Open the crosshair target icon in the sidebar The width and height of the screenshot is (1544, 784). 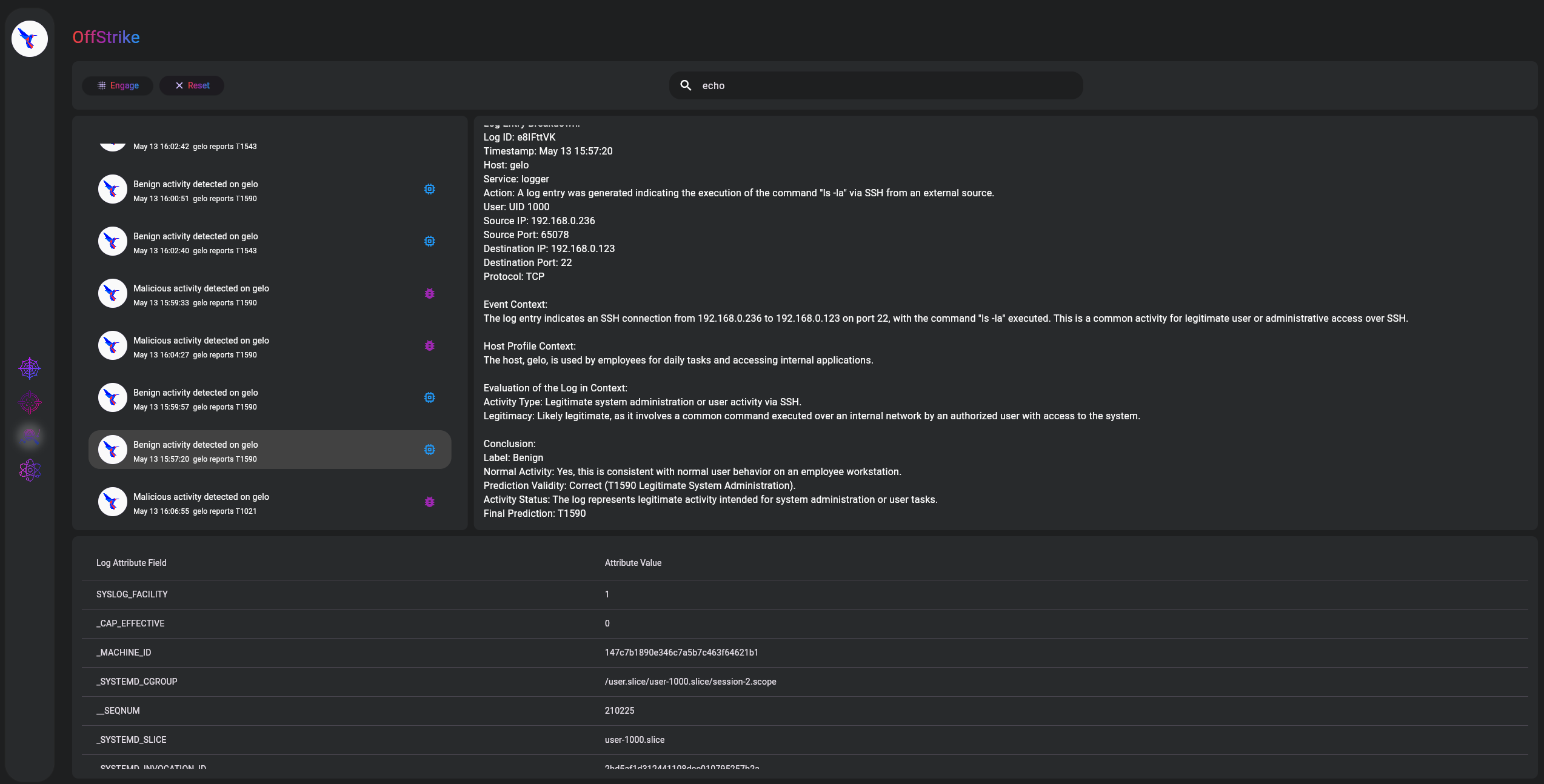(30, 402)
